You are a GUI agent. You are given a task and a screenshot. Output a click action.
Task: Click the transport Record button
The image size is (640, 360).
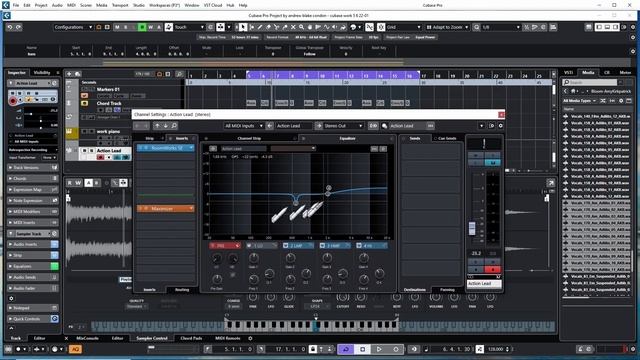[396, 349]
